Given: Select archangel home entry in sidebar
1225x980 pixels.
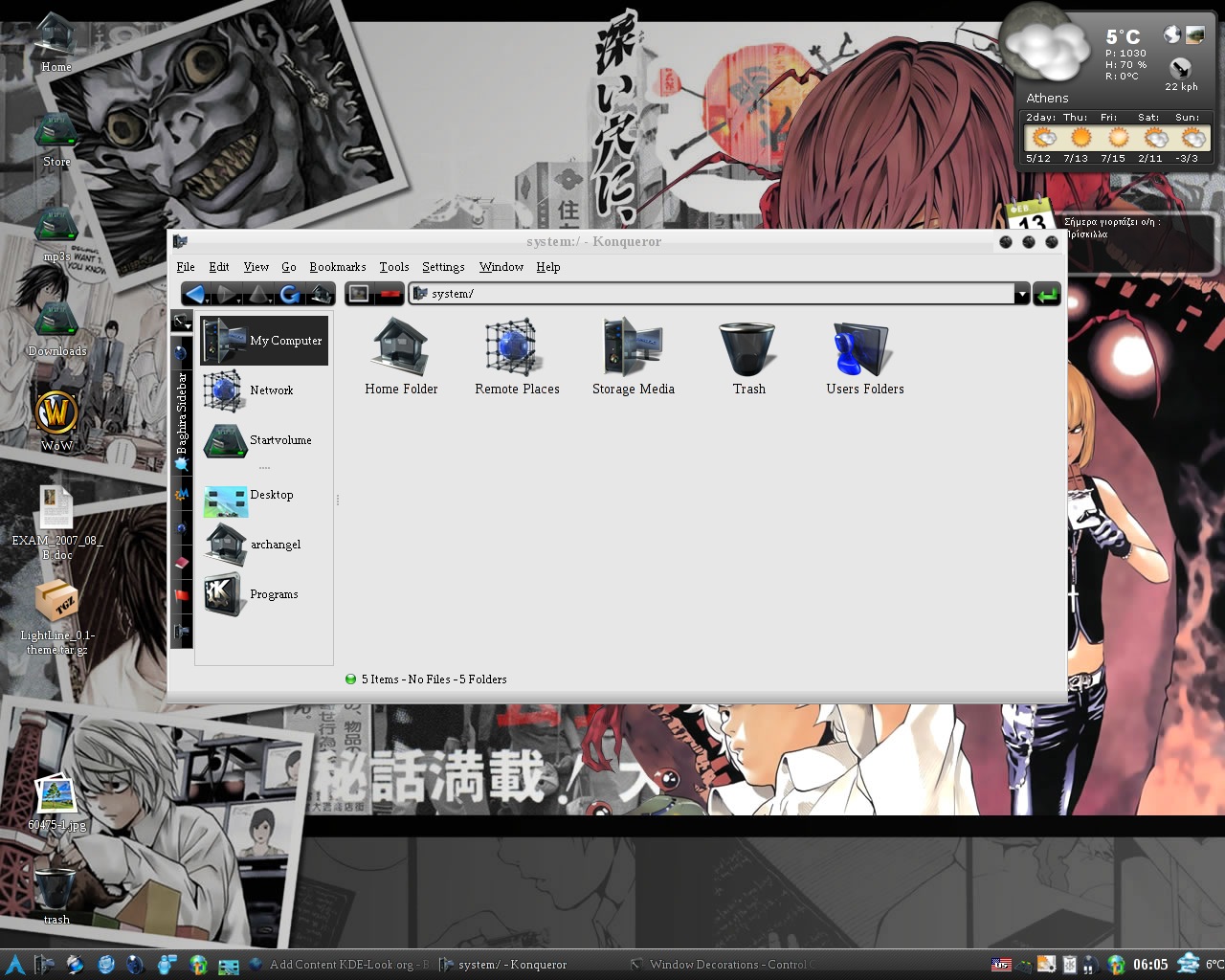Looking at the screenshot, I should coord(264,545).
